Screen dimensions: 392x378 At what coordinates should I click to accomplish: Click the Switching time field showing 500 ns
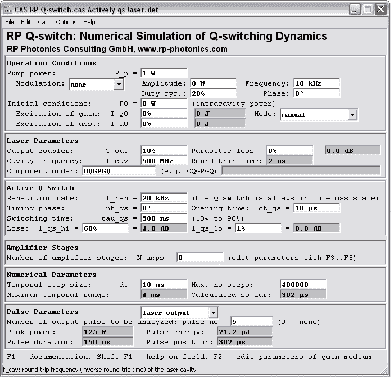pyautogui.click(x=164, y=219)
